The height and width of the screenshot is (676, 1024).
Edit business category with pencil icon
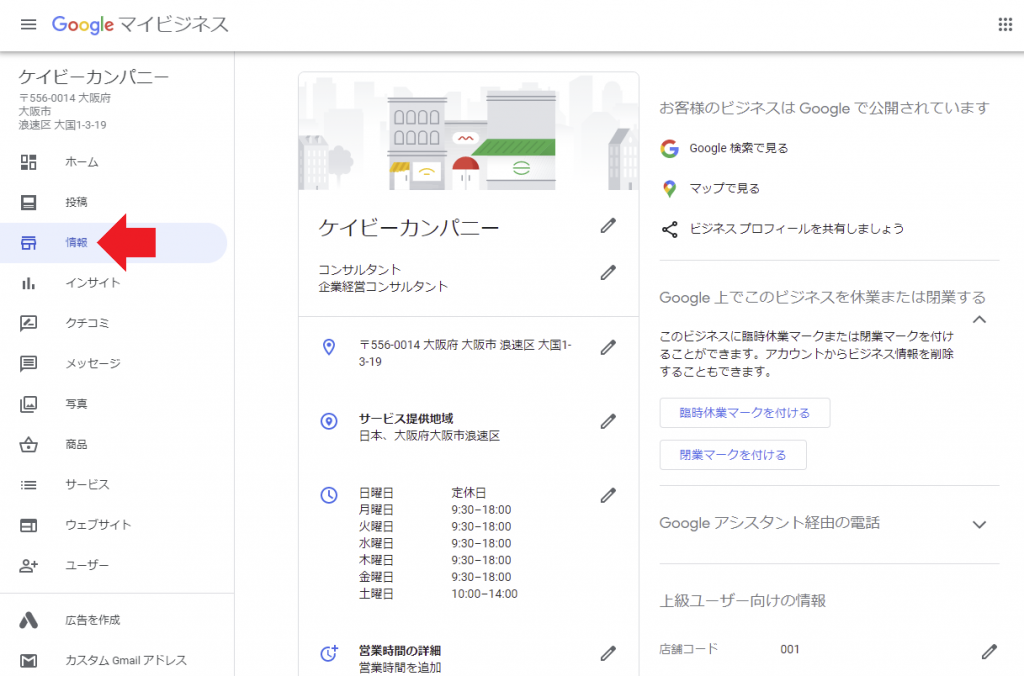click(x=608, y=272)
